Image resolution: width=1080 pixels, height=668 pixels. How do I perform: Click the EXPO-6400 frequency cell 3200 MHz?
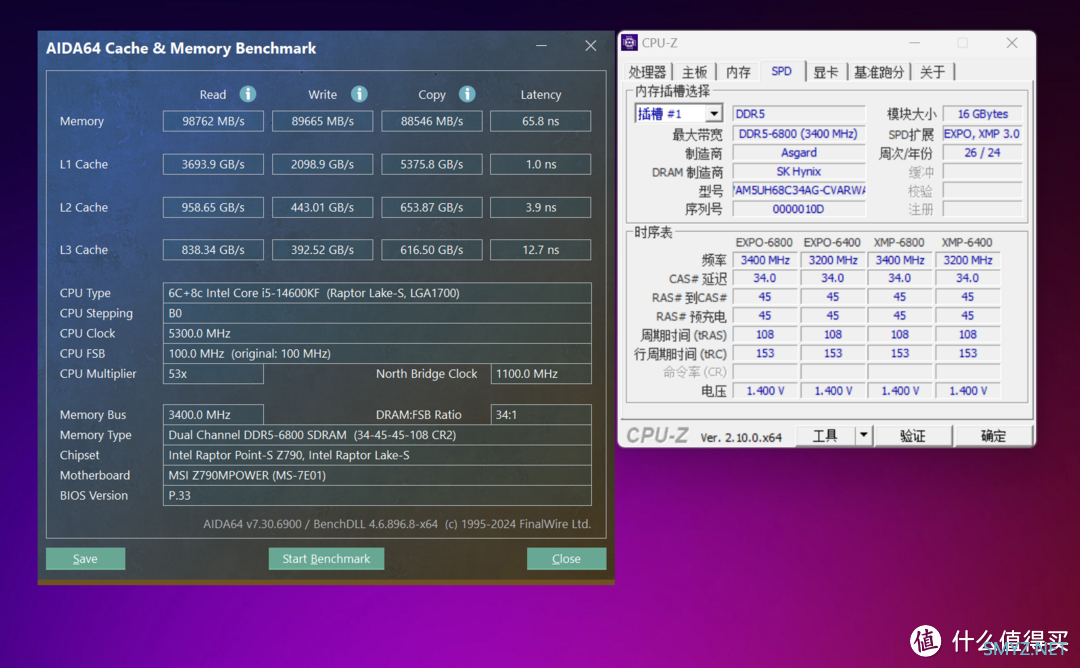[x=833, y=260]
